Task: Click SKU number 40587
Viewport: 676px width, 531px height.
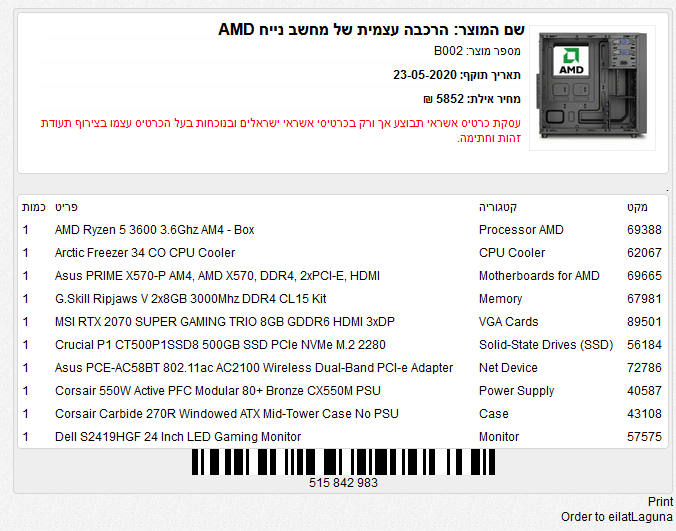Action: 644,390
